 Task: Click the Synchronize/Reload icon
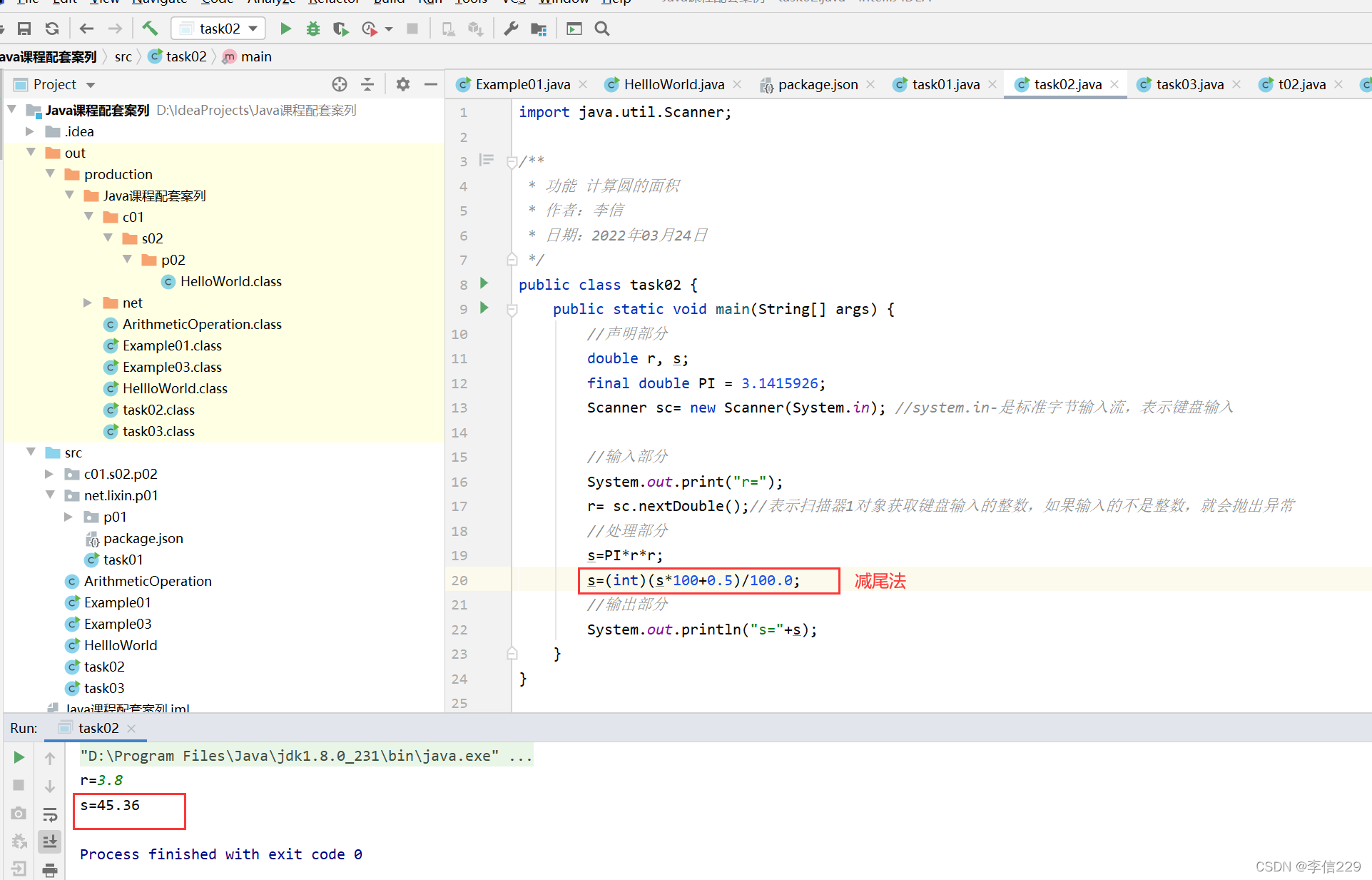point(52,29)
